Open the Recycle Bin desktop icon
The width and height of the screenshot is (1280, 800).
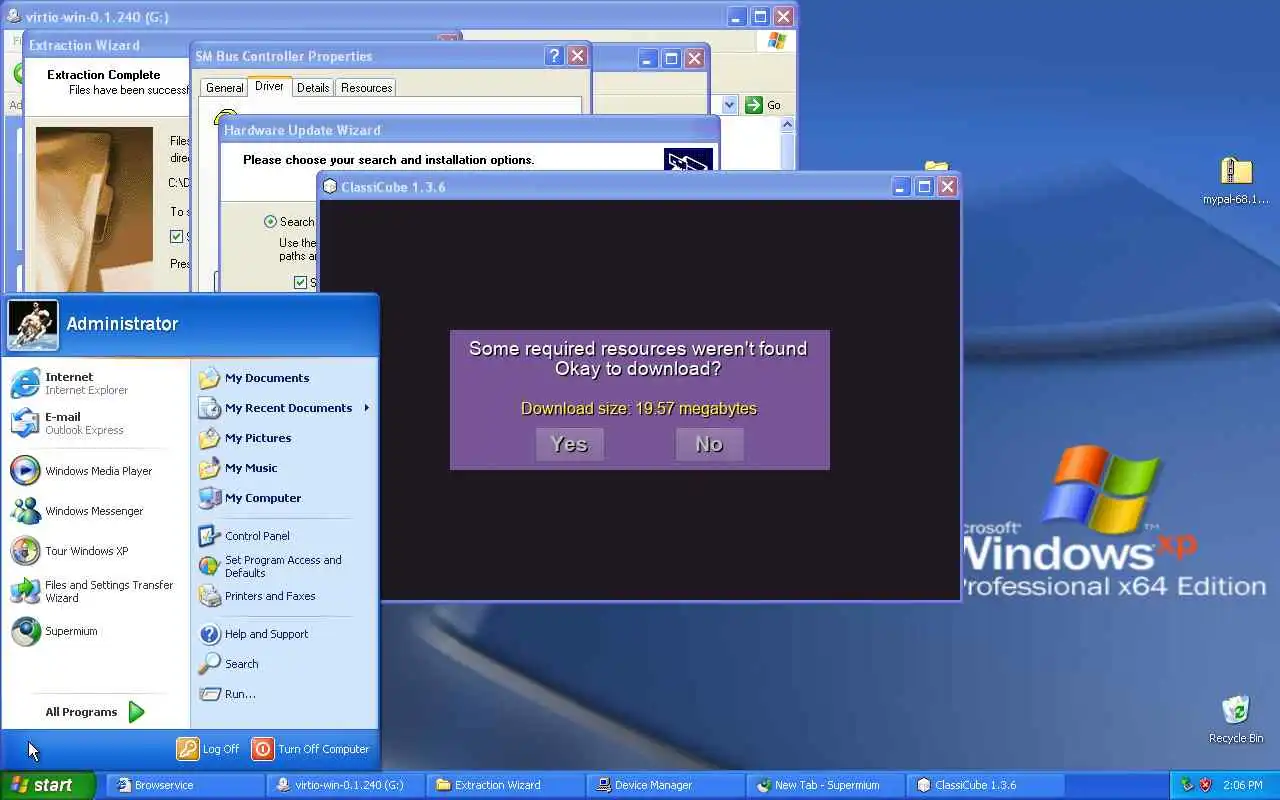click(x=1236, y=719)
